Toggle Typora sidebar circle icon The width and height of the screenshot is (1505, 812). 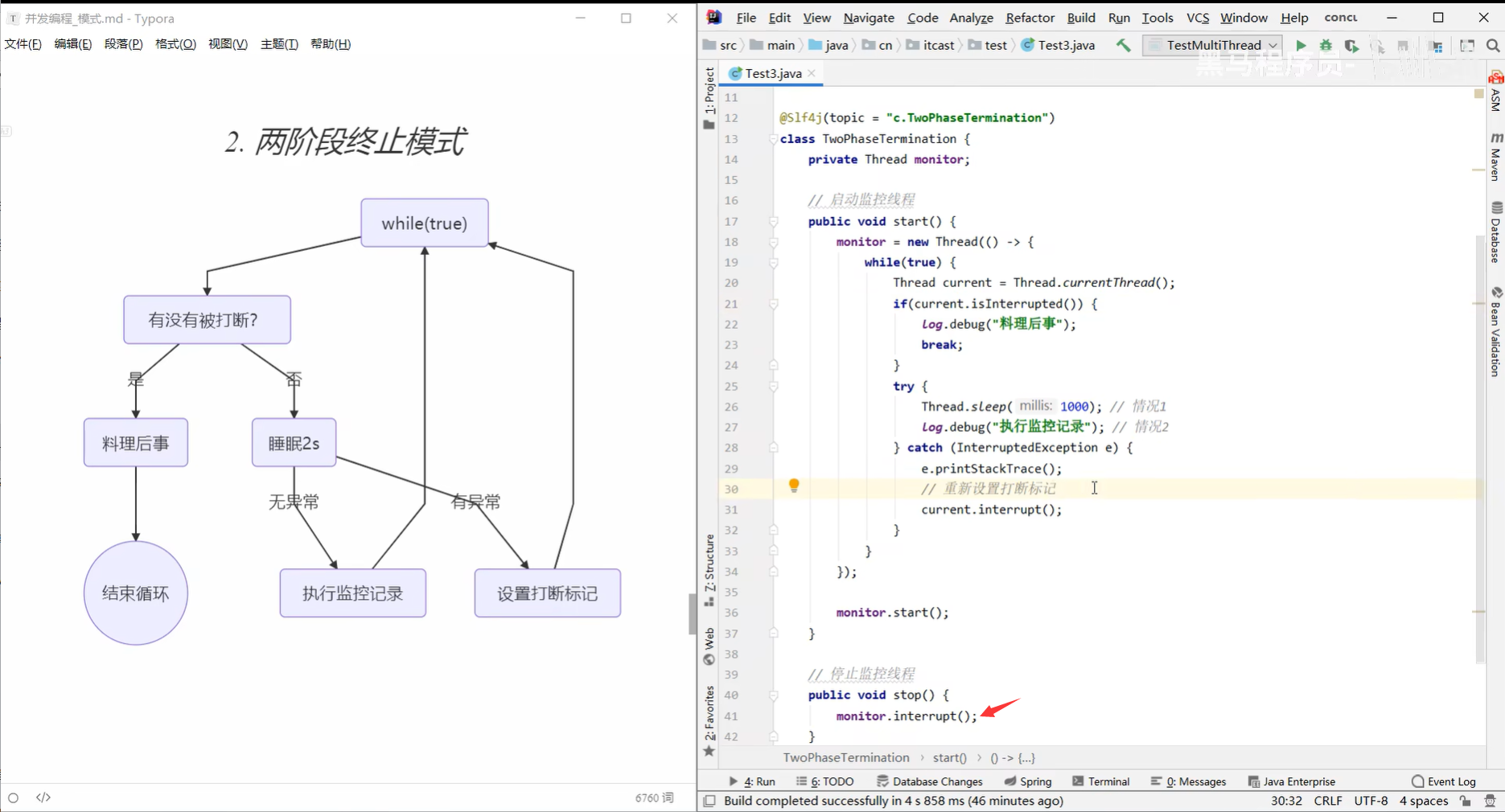coord(13,798)
